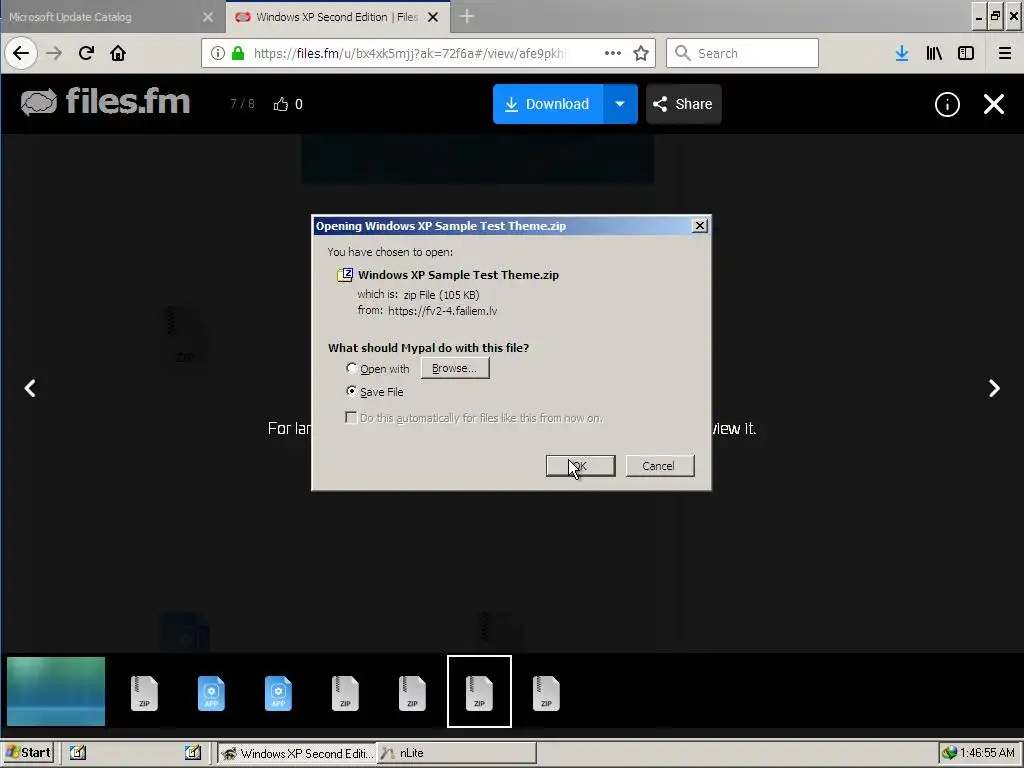This screenshot has height=768, width=1024.
Task: Click Browse in the download dialog
Action: [x=455, y=368]
